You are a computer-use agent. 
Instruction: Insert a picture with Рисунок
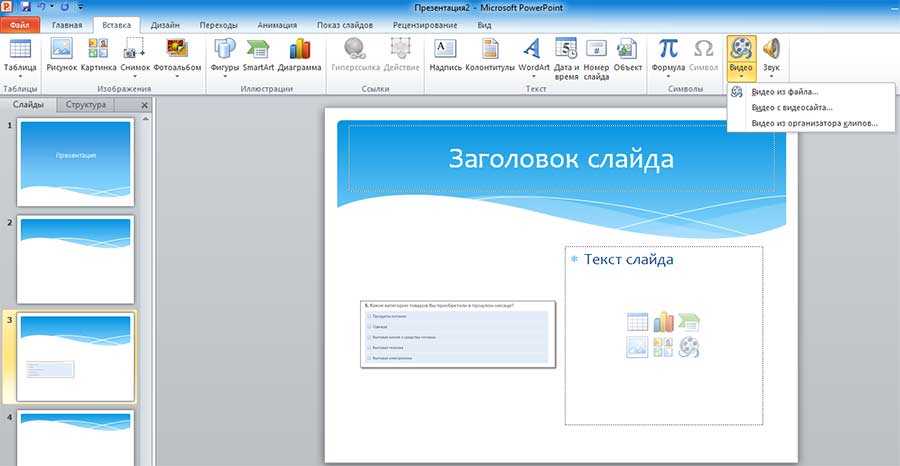click(61, 48)
